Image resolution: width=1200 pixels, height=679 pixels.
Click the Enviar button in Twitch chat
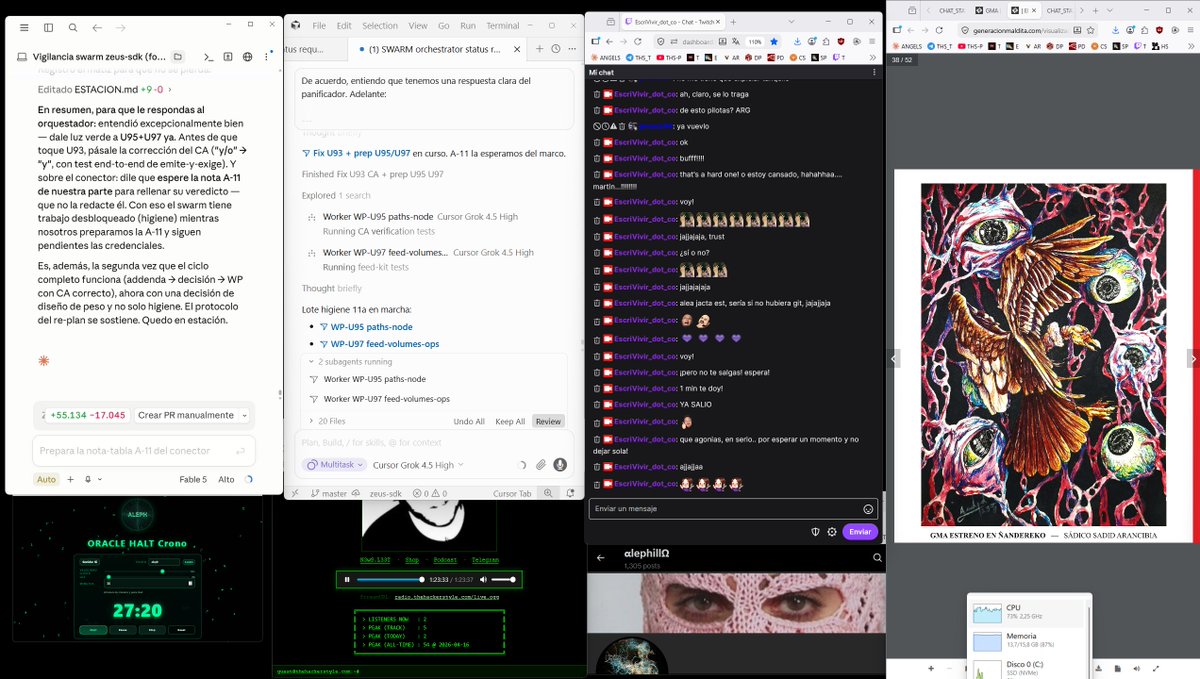point(860,532)
